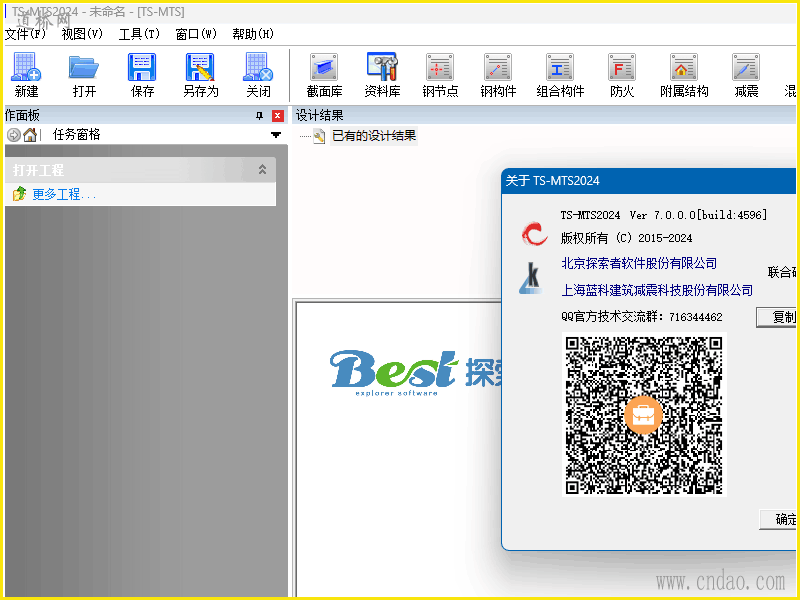
Task: Close the task panel with red X
Action: pos(278,116)
